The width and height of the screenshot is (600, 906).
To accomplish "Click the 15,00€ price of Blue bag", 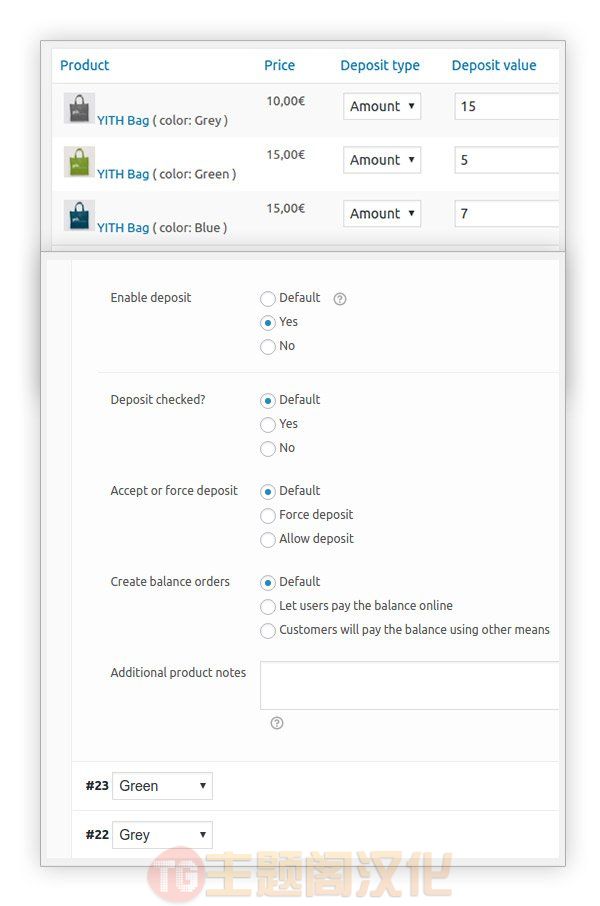I will point(286,209).
